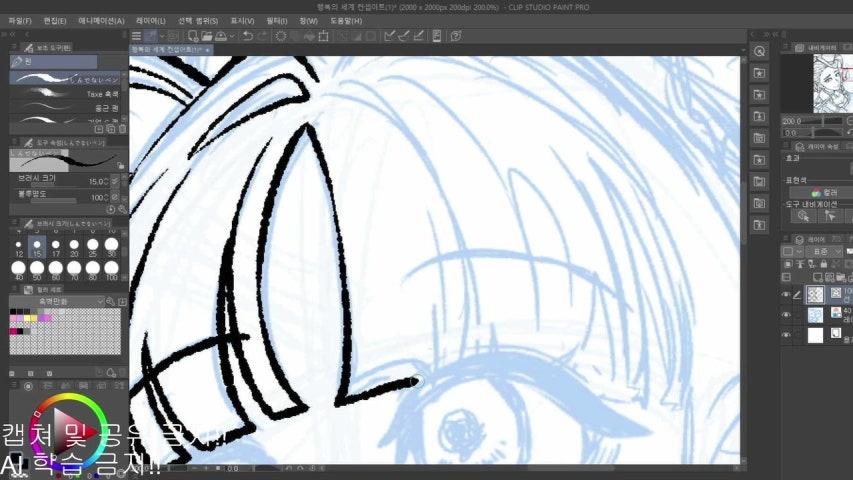This screenshot has width=853, height=480.
Task: Adjust the 불투명도 opacity slider
Action: pyautogui.click(x=53, y=201)
